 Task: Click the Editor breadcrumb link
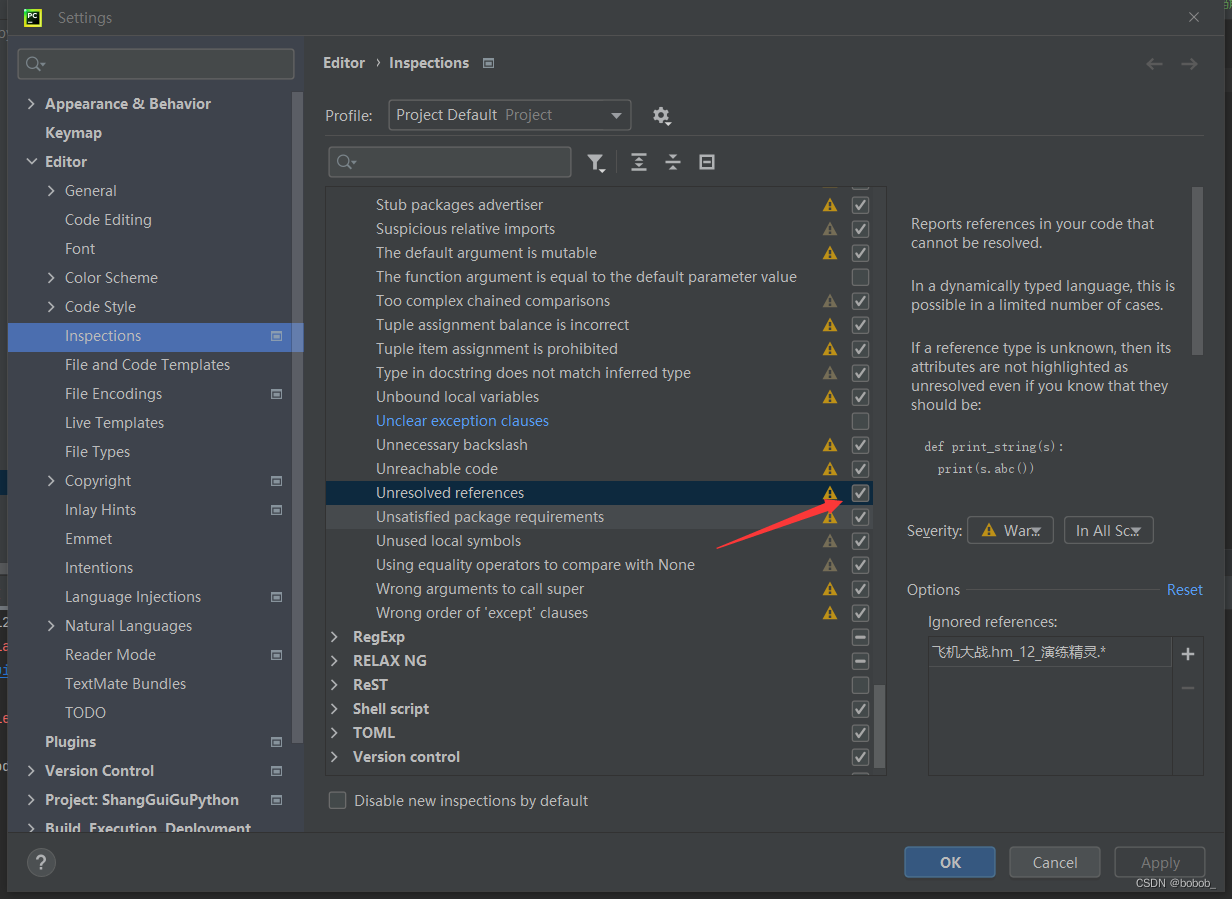pyautogui.click(x=344, y=63)
